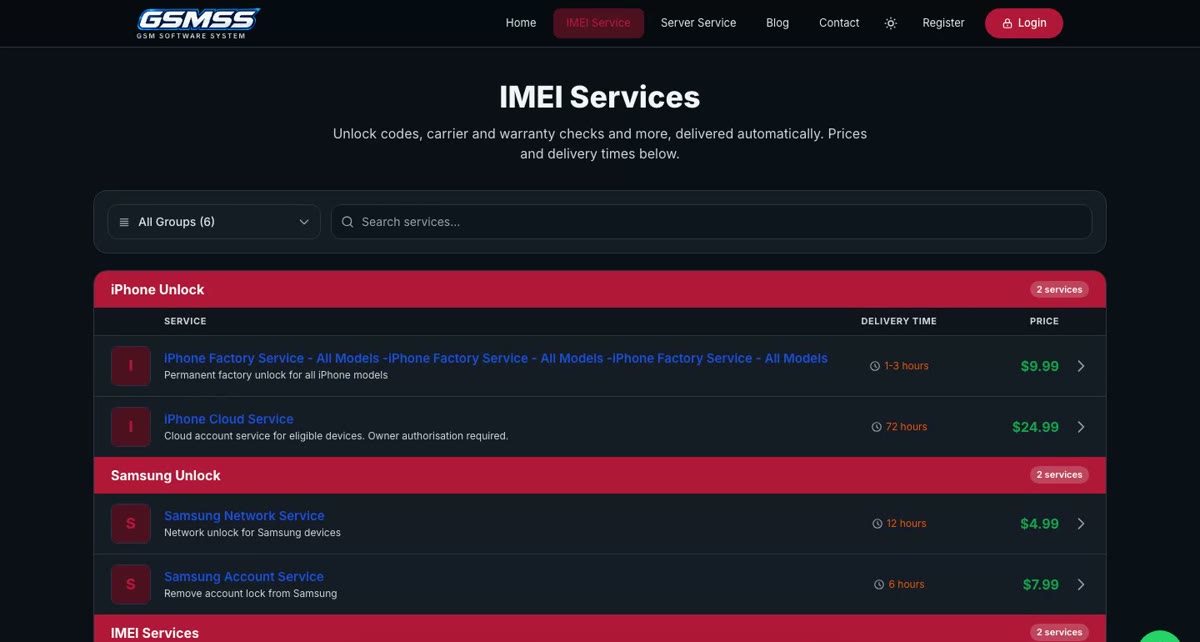Open the Blog page
This screenshot has width=1200, height=642.
(777, 23)
